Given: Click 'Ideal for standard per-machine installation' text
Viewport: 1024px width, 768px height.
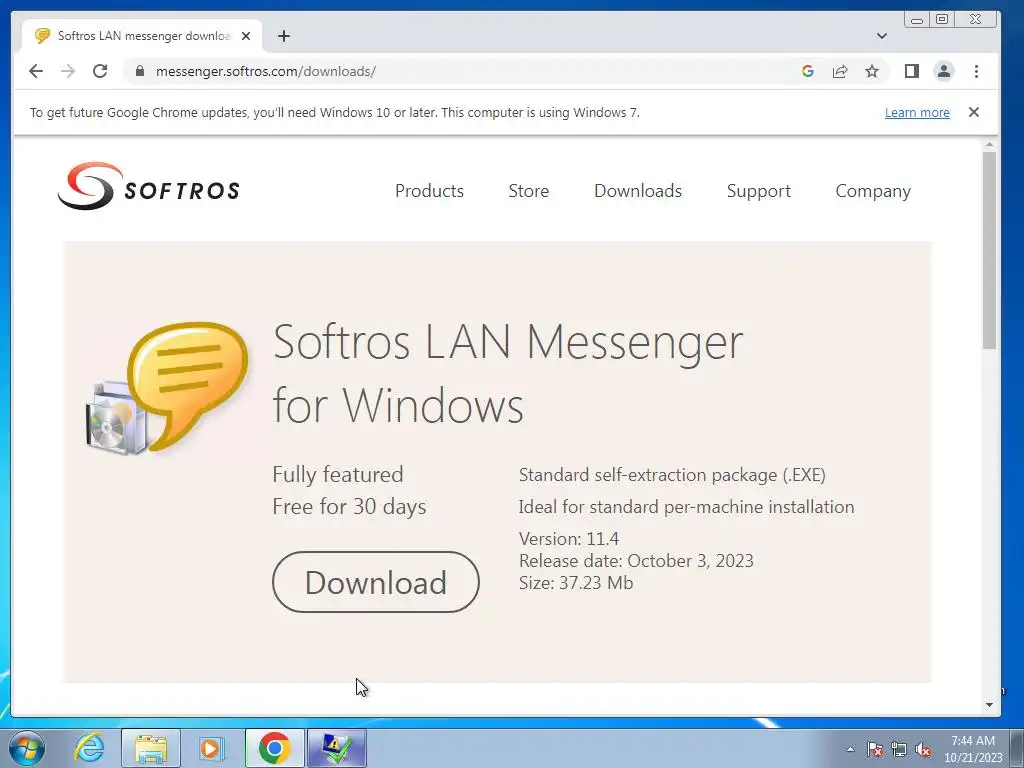Looking at the screenshot, I should [686, 507].
